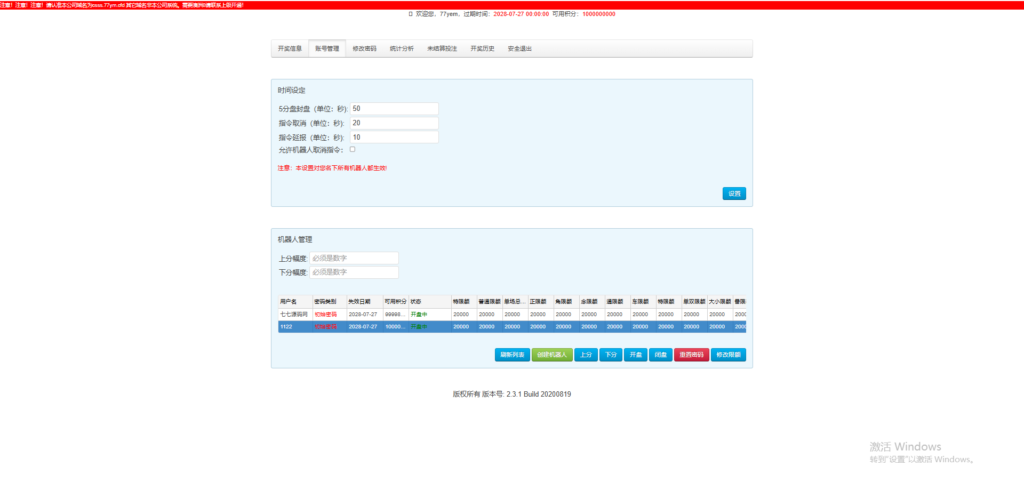Image resolution: width=1024 pixels, height=491 pixels.
Task: Click 安全退出 to log out
Action: [520, 49]
